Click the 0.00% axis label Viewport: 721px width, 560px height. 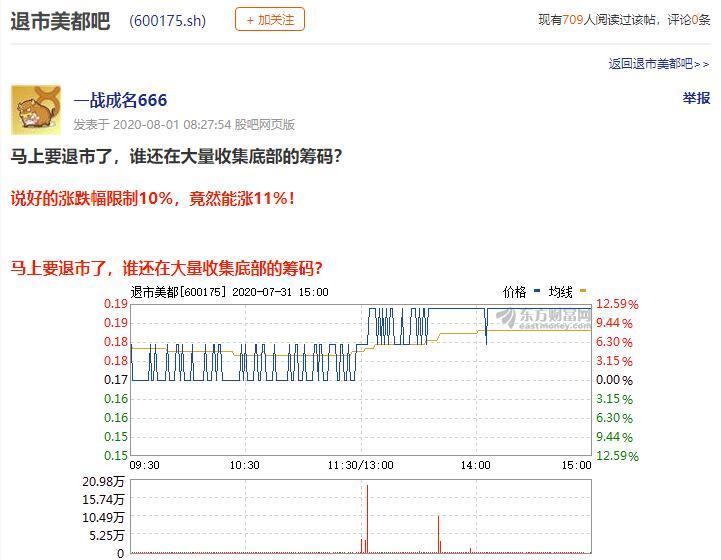point(614,380)
